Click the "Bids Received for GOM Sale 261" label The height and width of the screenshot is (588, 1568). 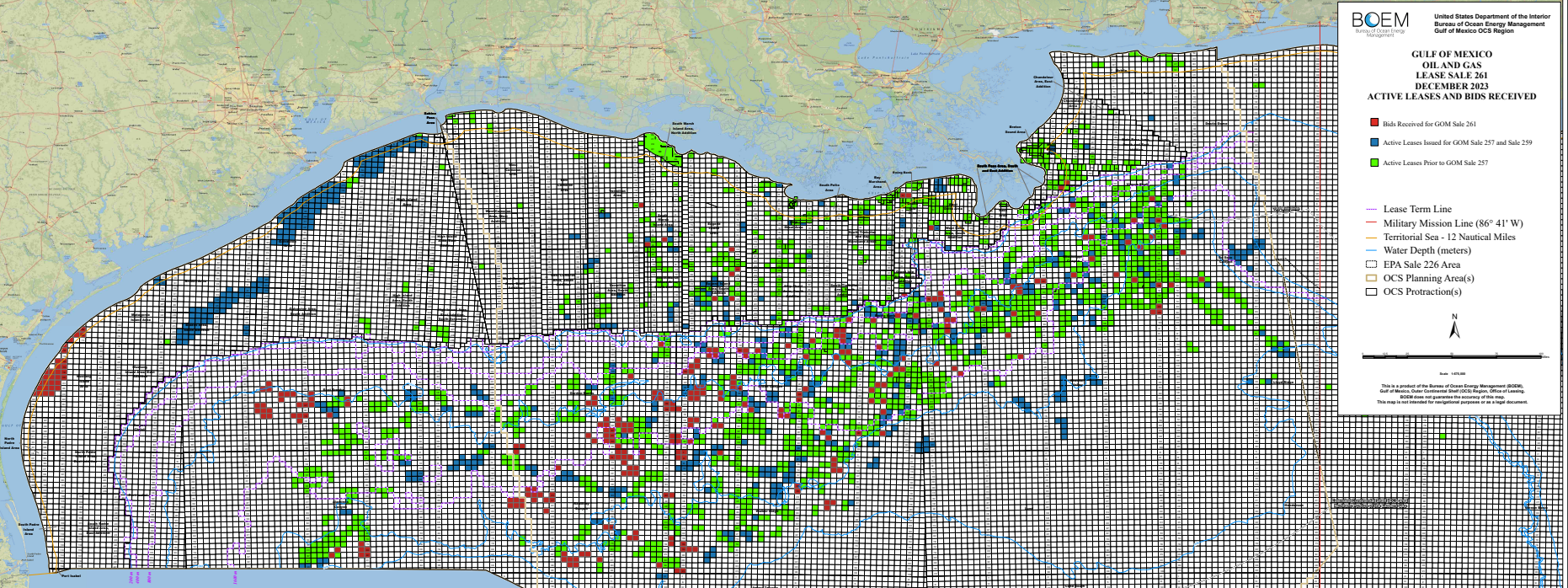pyautogui.click(x=1428, y=124)
